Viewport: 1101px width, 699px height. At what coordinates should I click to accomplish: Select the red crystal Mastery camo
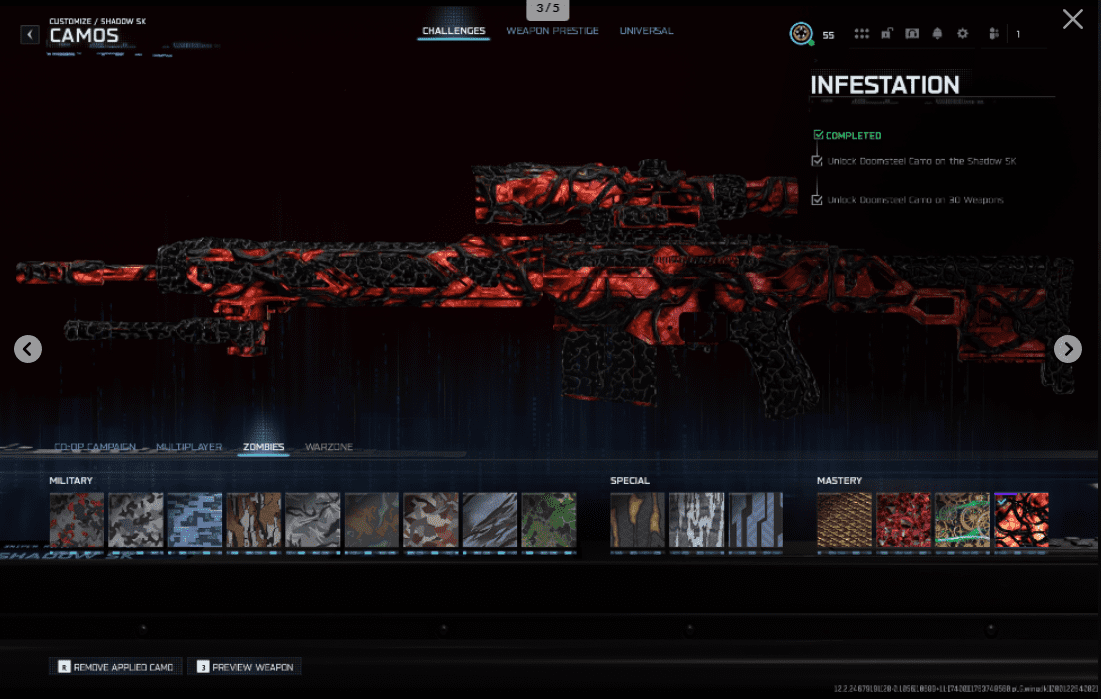903,521
